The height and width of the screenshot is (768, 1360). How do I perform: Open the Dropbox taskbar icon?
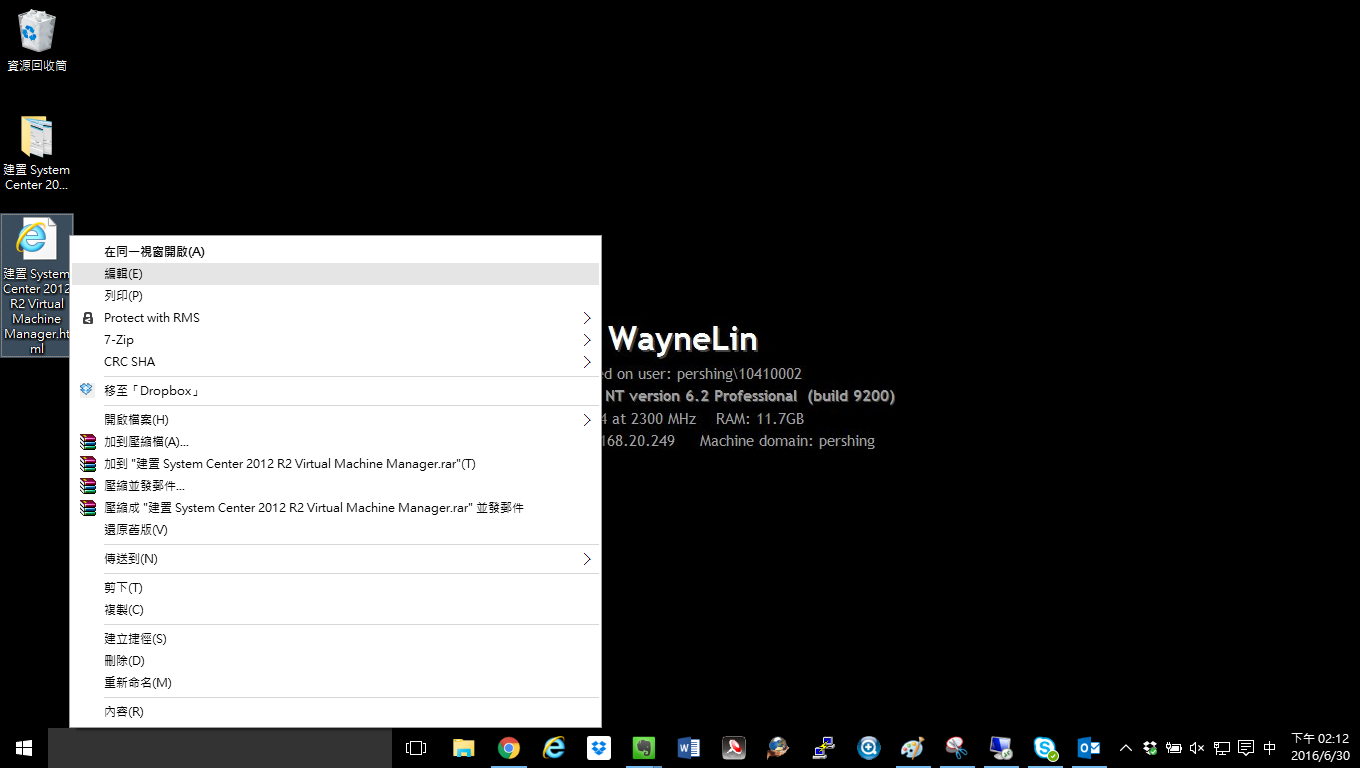(599, 748)
